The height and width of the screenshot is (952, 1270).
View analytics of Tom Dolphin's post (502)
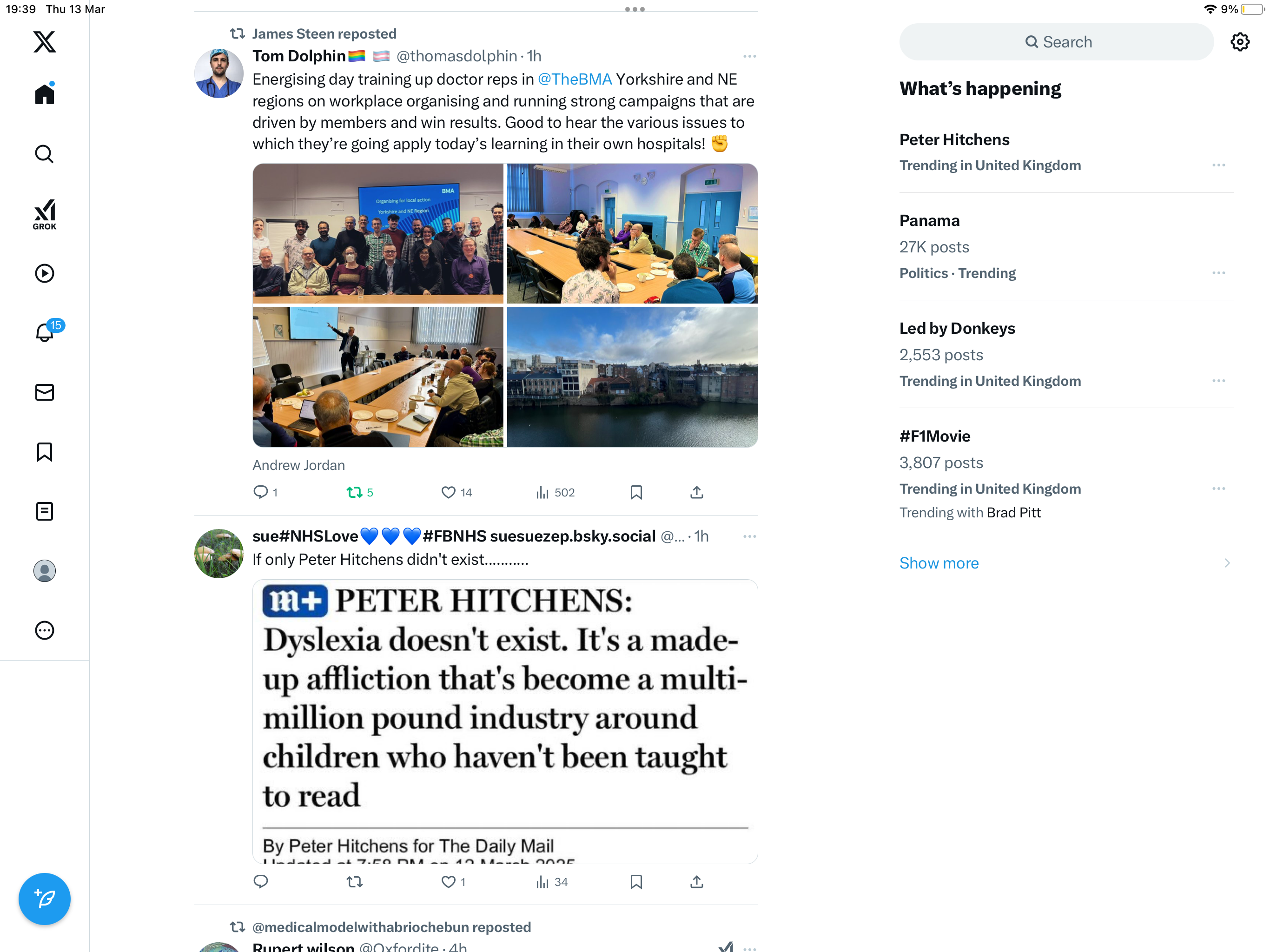point(555,492)
